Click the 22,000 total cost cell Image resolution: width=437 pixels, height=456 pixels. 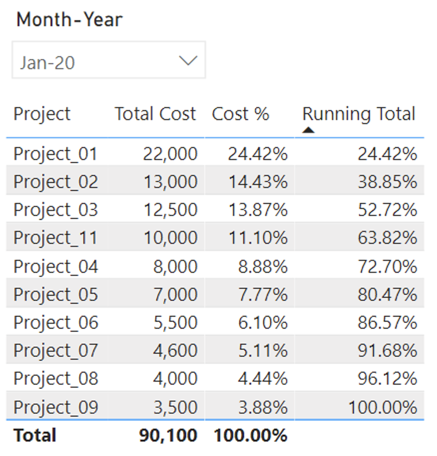click(170, 154)
